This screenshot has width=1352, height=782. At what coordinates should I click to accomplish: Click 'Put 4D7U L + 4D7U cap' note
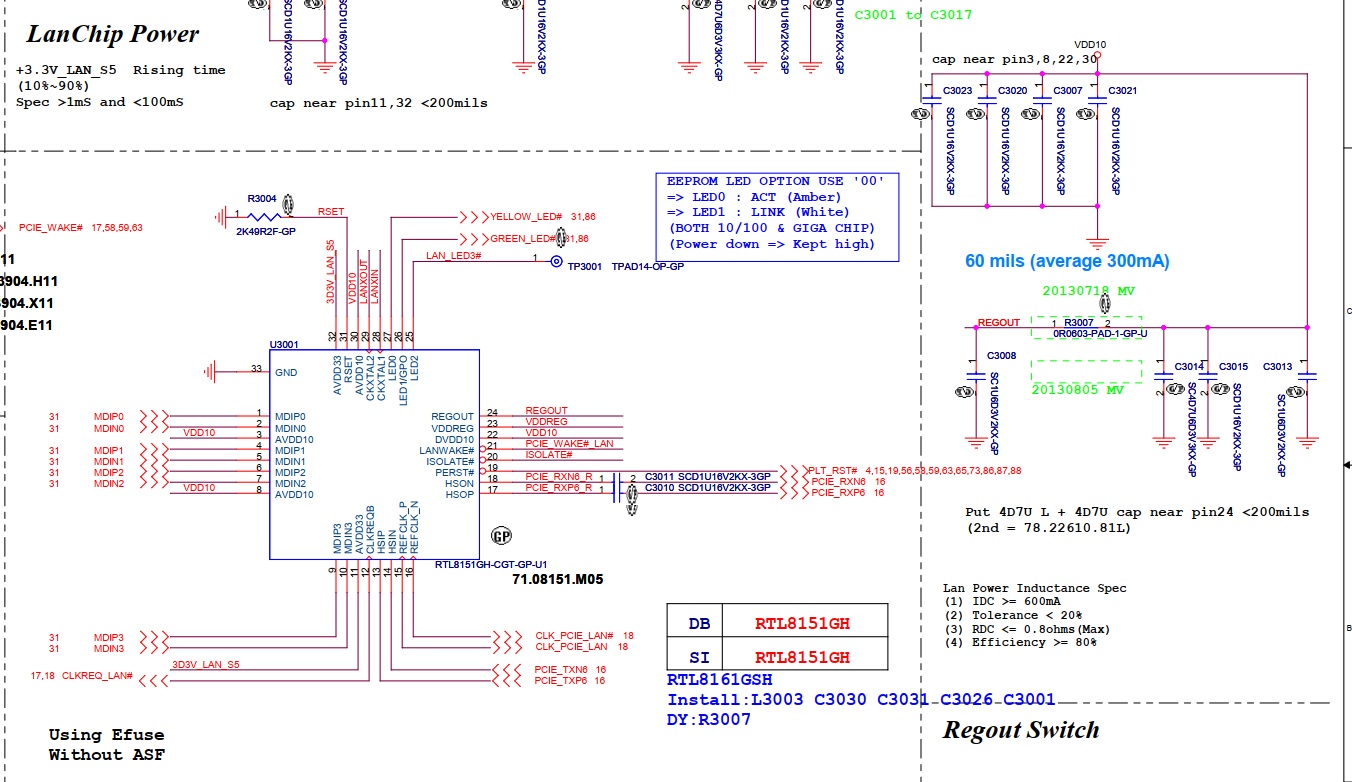coord(1137,512)
